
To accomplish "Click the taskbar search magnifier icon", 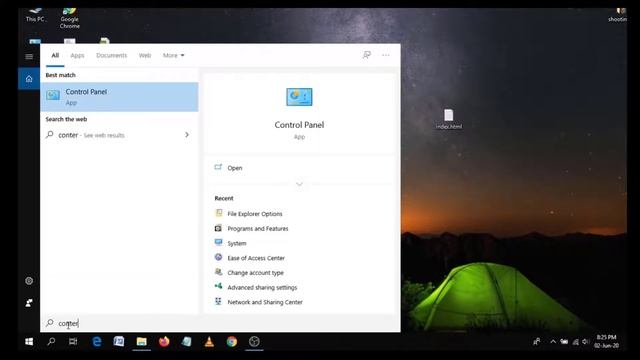I will pos(51,342).
